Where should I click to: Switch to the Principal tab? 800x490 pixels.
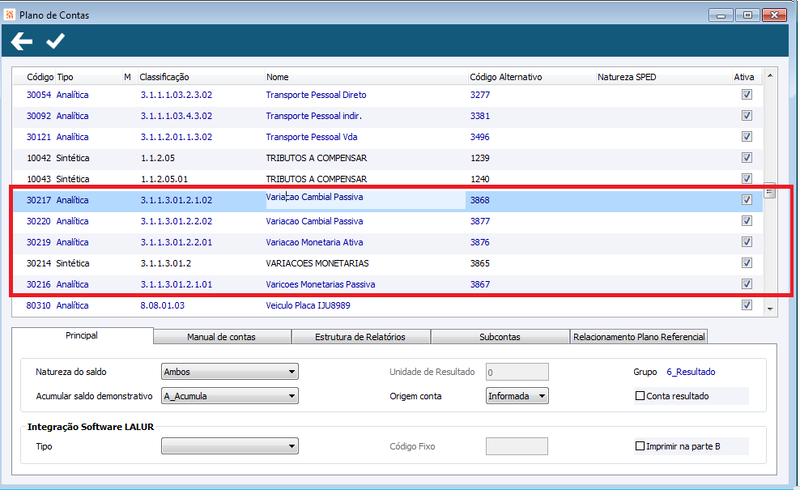point(82,335)
